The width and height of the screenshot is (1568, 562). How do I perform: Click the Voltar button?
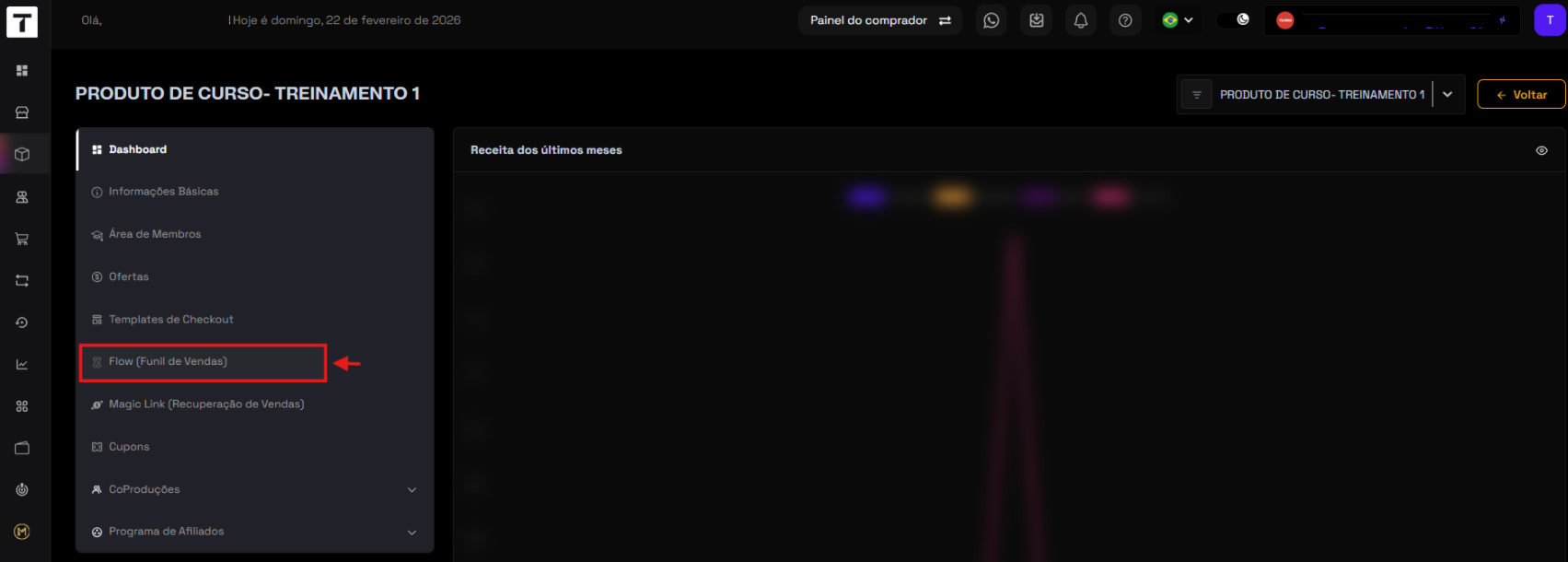click(x=1521, y=95)
